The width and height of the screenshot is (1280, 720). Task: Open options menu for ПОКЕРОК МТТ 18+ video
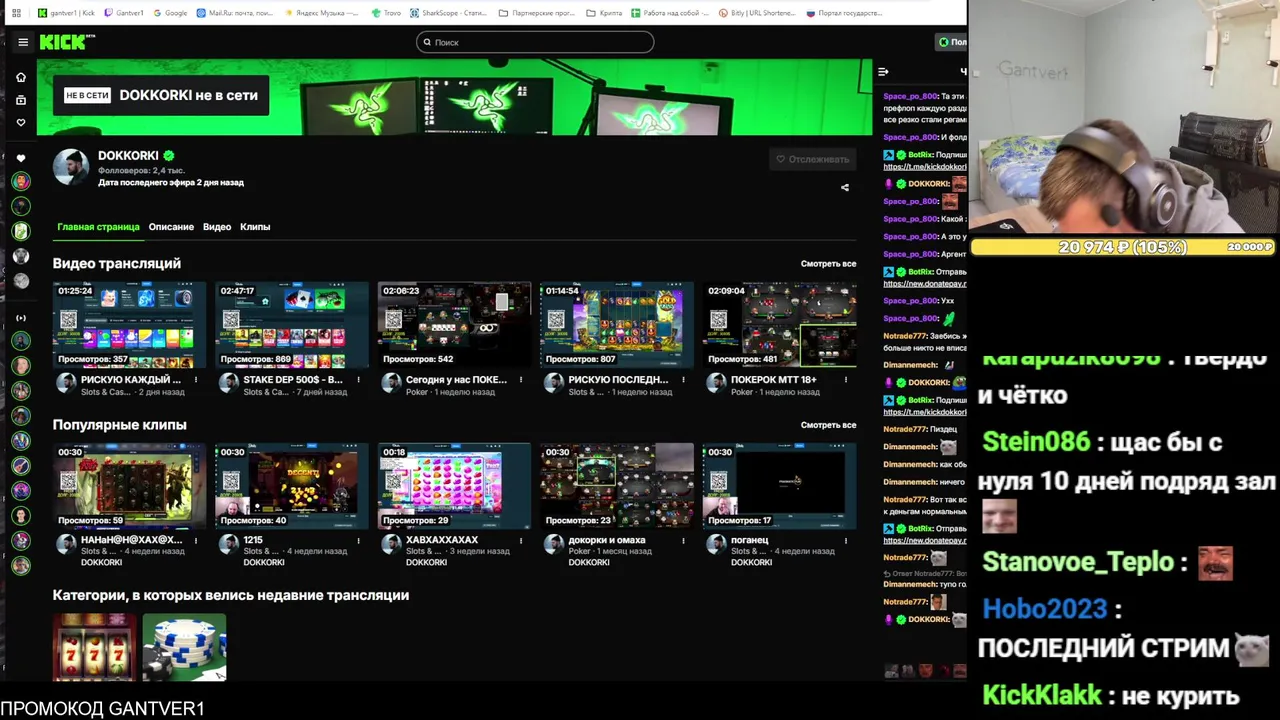[x=846, y=380]
